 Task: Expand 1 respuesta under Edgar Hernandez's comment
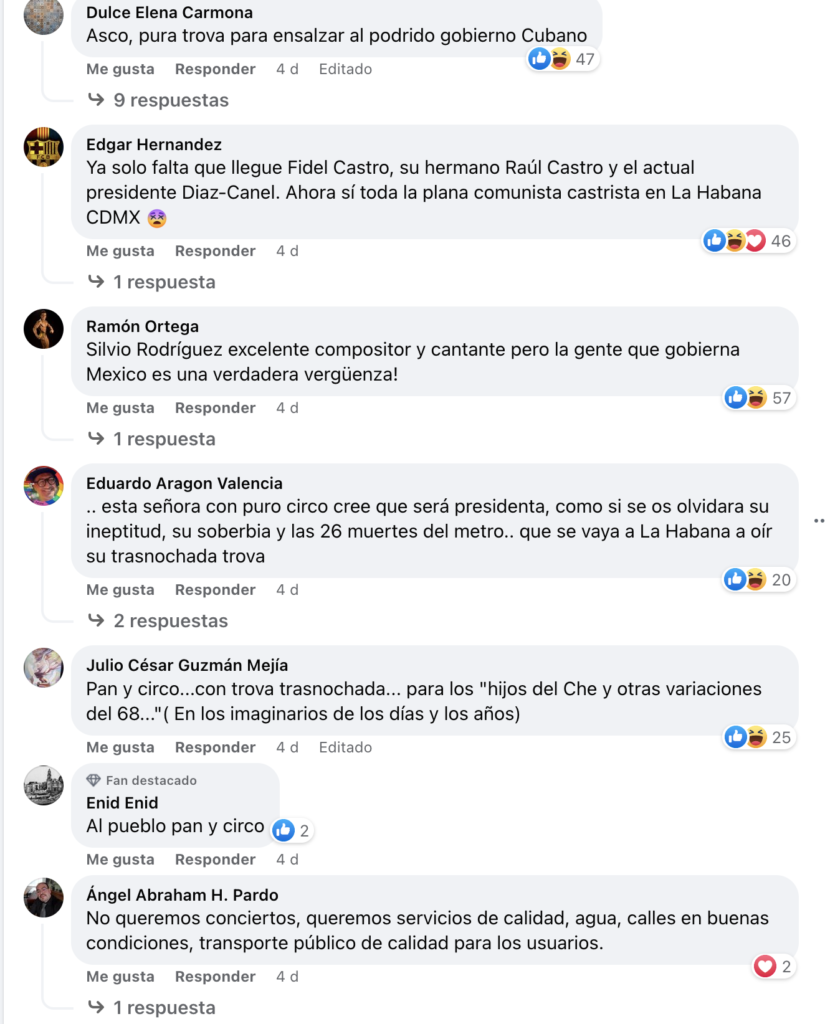(x=152, y=282)
